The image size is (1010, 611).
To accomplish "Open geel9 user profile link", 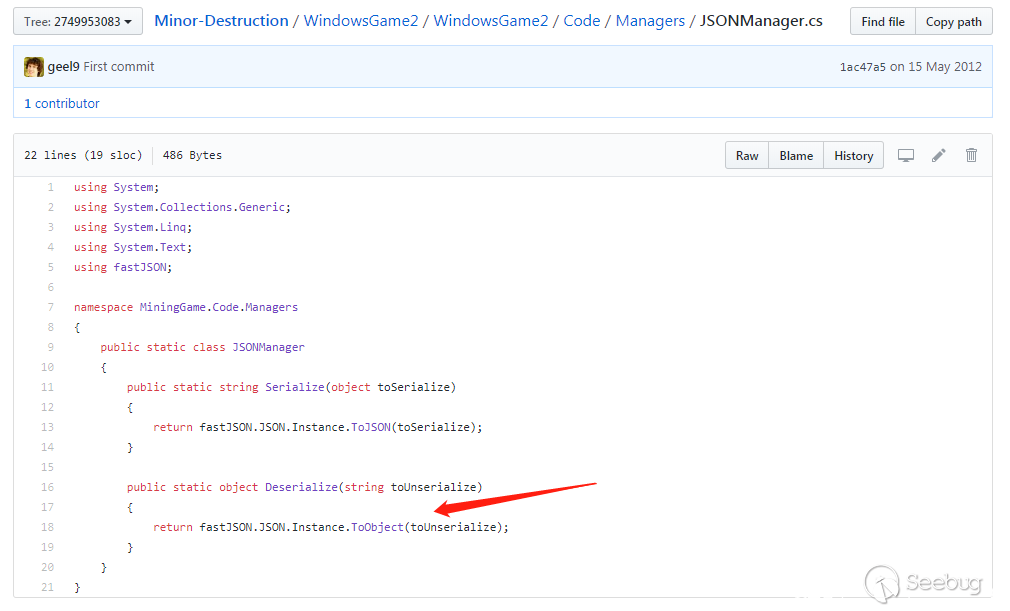I will 63,67.
